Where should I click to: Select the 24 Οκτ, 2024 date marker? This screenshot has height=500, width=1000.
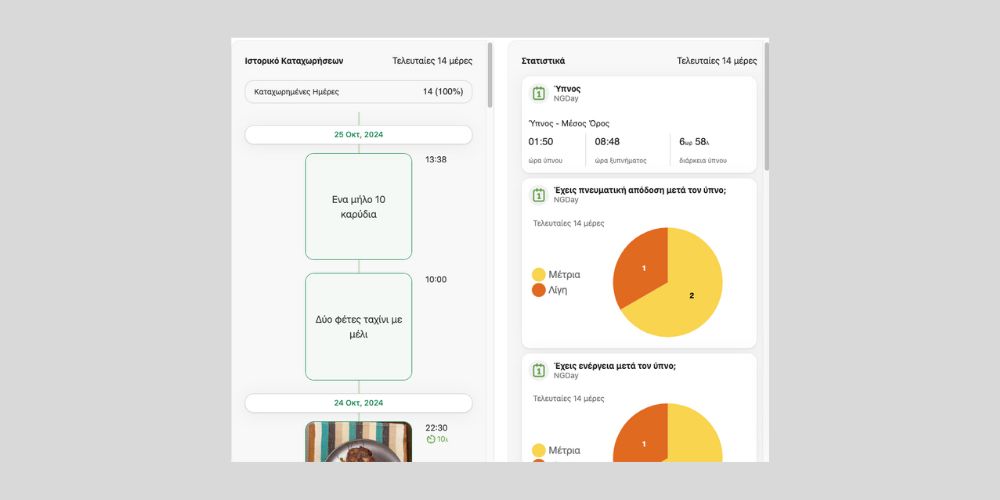(x=358, y=403)
